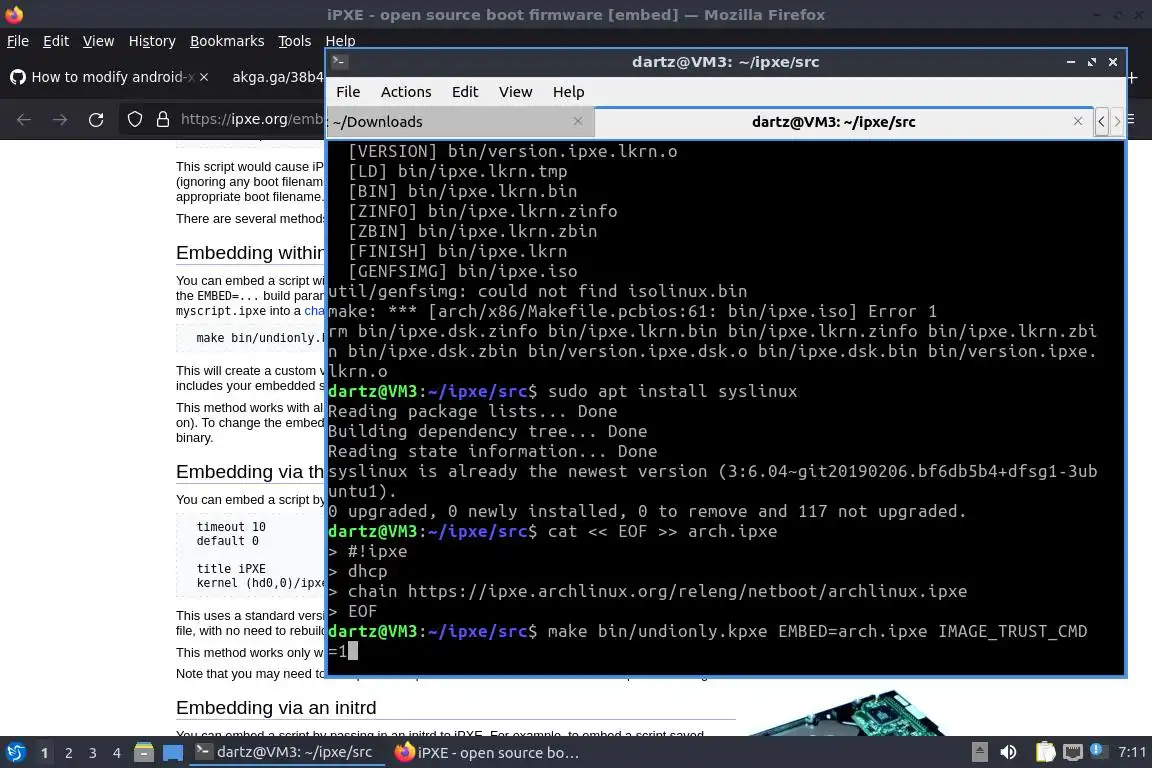Click the network status tray icon
Screen dimensions: 1152x768
pyautogui.click(x=1073, y=752)
